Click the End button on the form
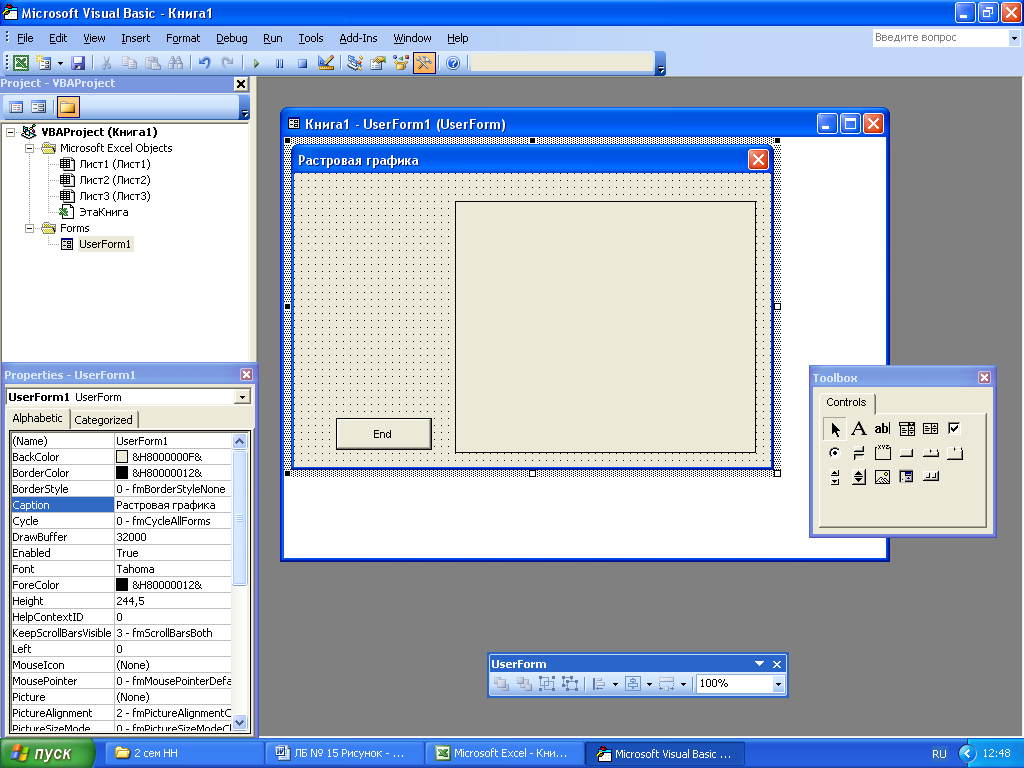Viewport: 1024px width, 768px height. pyautogui.click(x=383, y=434)
